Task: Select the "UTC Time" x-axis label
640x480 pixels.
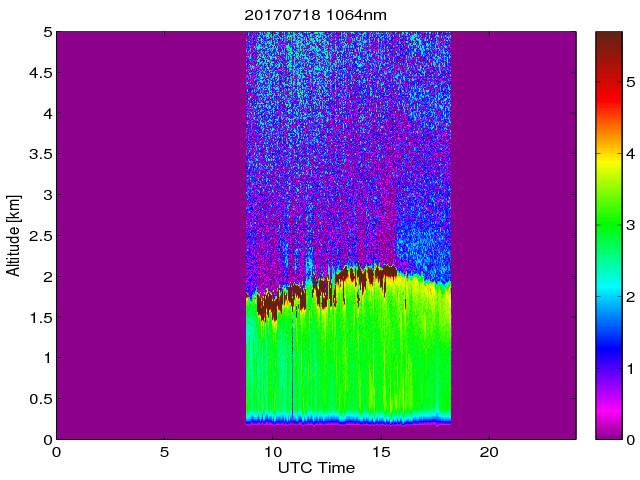Action: click(x=316, y=469)
